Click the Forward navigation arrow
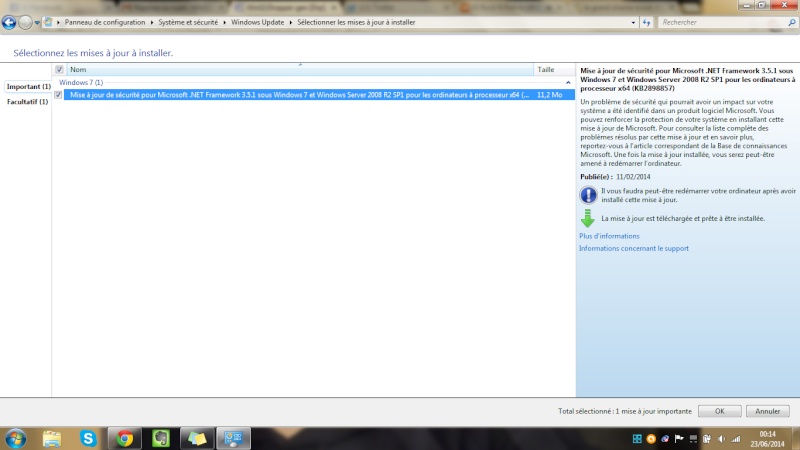Image resolution: width=800 pixels, height=450 pixels. (25, 22)
